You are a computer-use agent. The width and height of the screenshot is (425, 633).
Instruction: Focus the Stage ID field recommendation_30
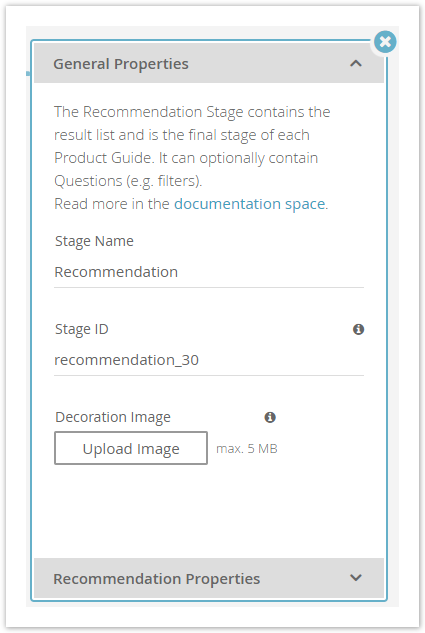coord(209,360)
